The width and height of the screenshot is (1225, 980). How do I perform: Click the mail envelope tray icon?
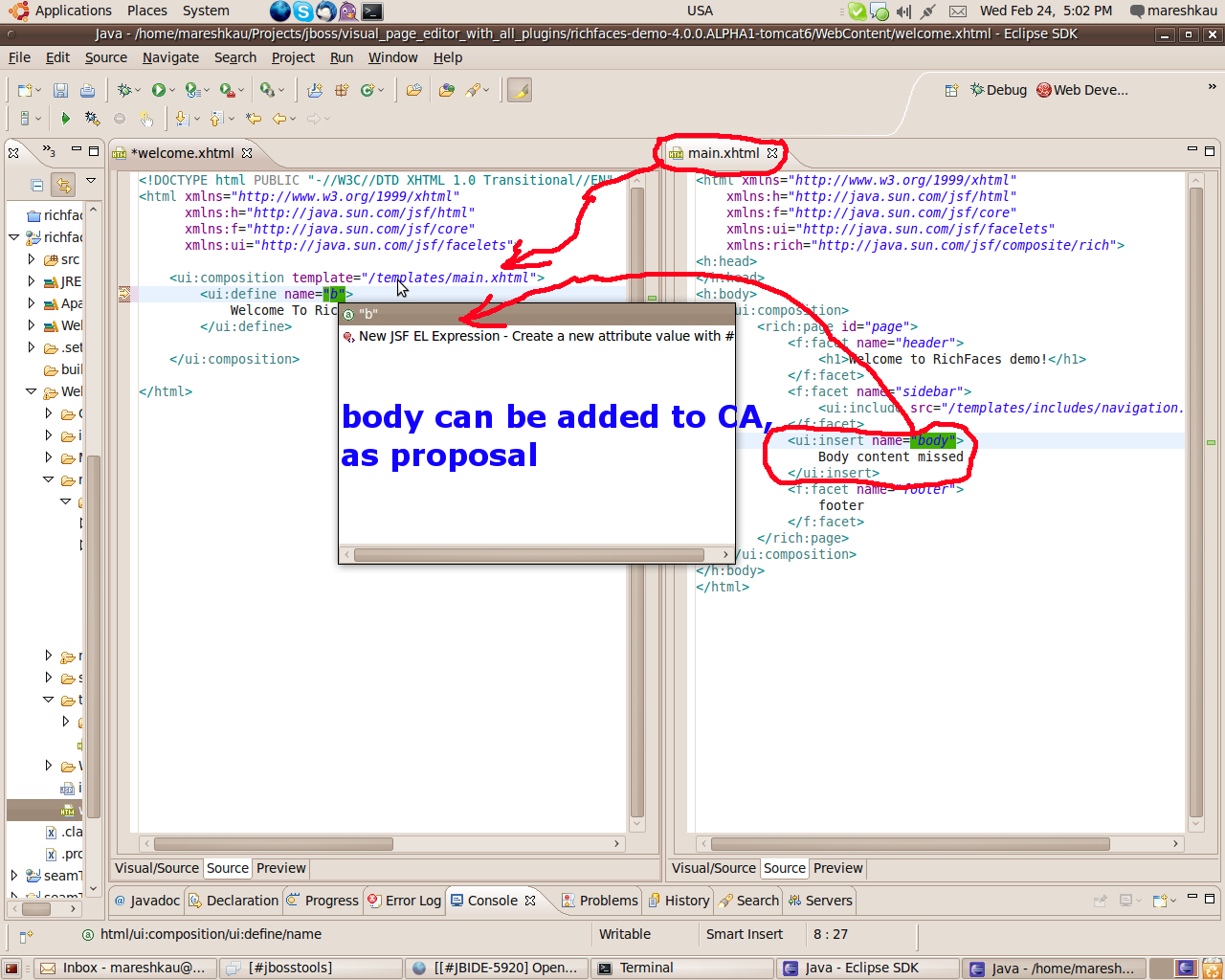click(958, 11)
